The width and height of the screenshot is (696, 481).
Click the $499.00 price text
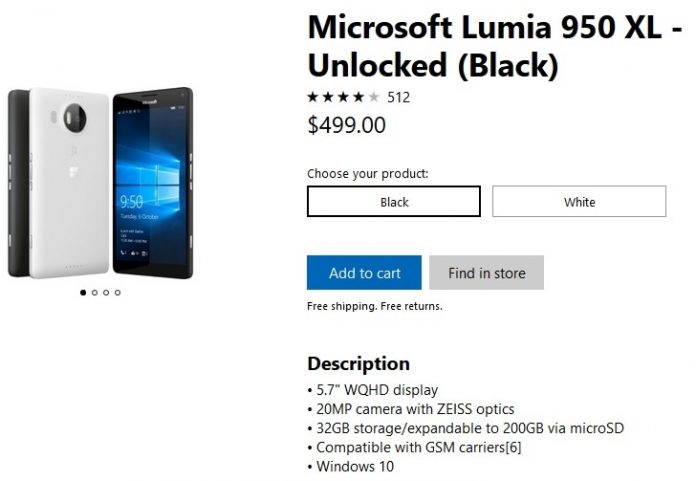click(346, 125)
